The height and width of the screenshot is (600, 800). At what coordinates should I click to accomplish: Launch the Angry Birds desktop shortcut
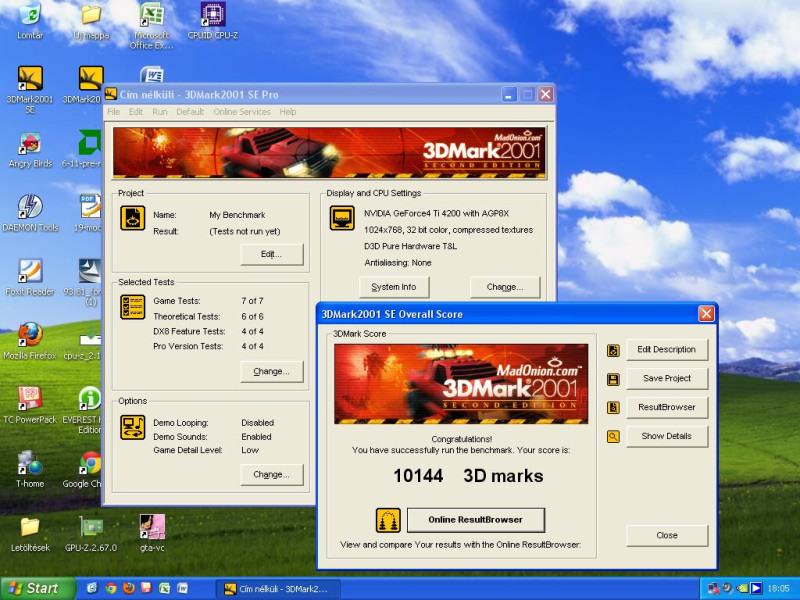pos(30,150)
